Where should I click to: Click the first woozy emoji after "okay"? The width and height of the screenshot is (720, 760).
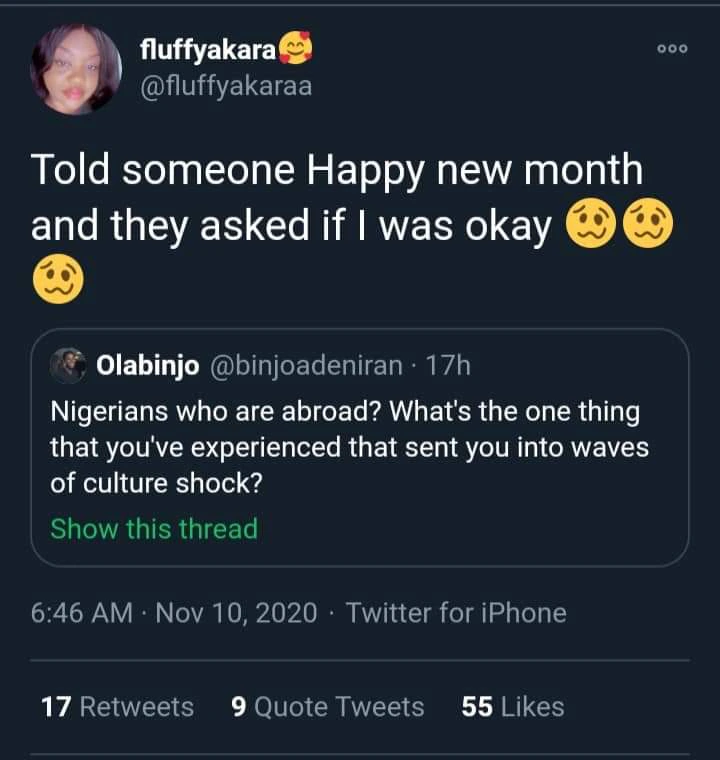[590, 226]
